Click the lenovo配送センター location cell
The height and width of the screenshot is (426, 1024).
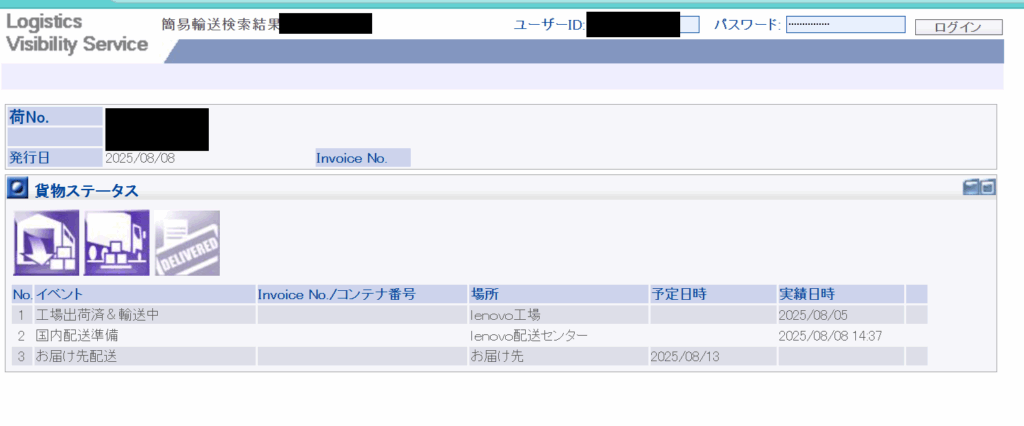[529, 336]
